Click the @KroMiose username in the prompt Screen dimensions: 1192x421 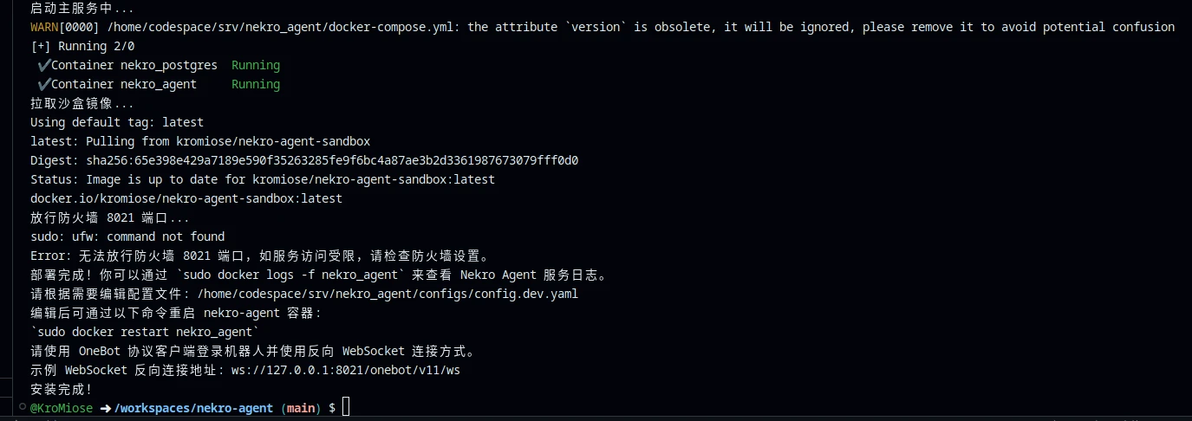click(61, 408)
